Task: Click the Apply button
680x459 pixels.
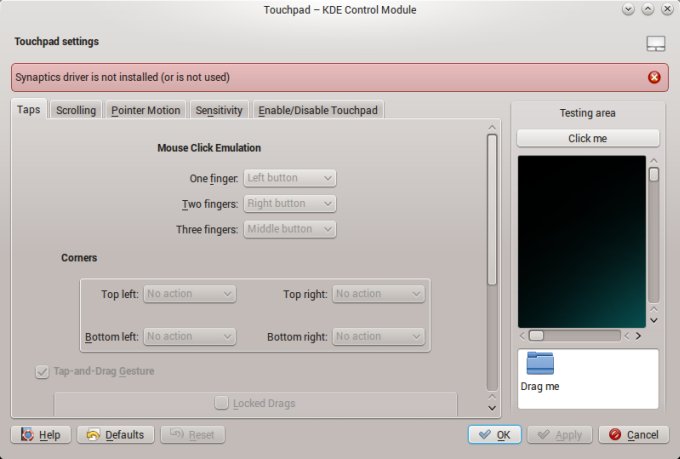Action: [x=559, y=435]
